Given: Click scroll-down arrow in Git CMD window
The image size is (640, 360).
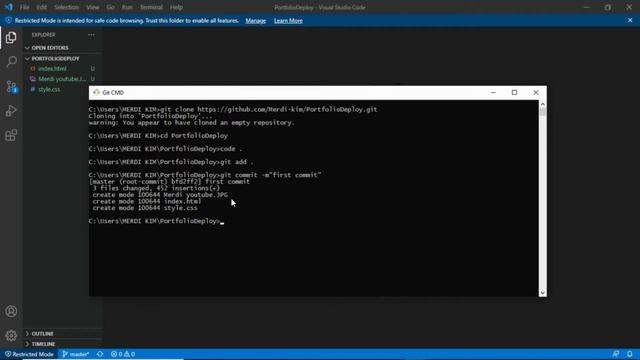Looking at the screenshot, I should click(x=542, y=293).
